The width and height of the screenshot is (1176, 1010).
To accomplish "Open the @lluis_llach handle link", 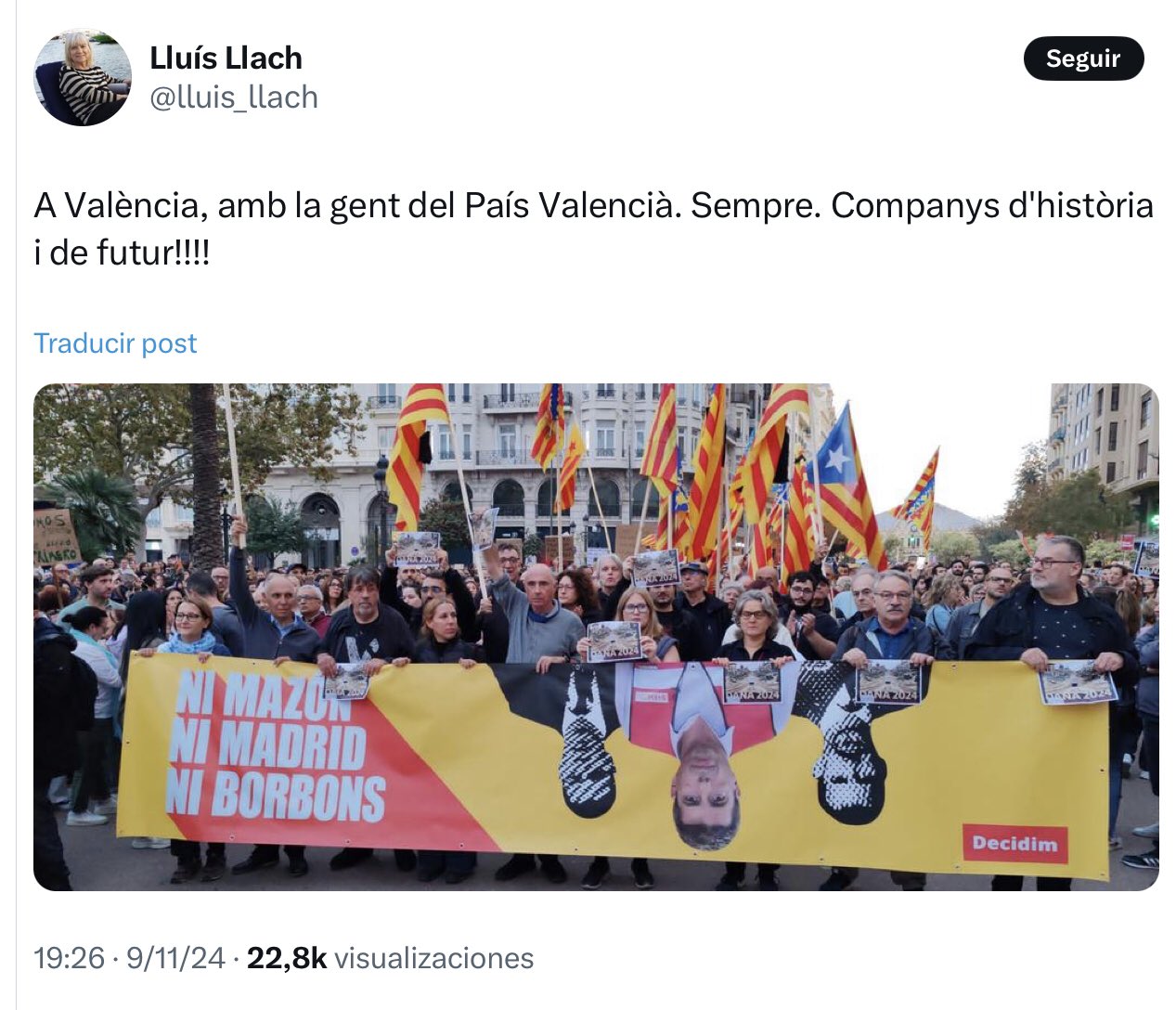I will point(234,97).
